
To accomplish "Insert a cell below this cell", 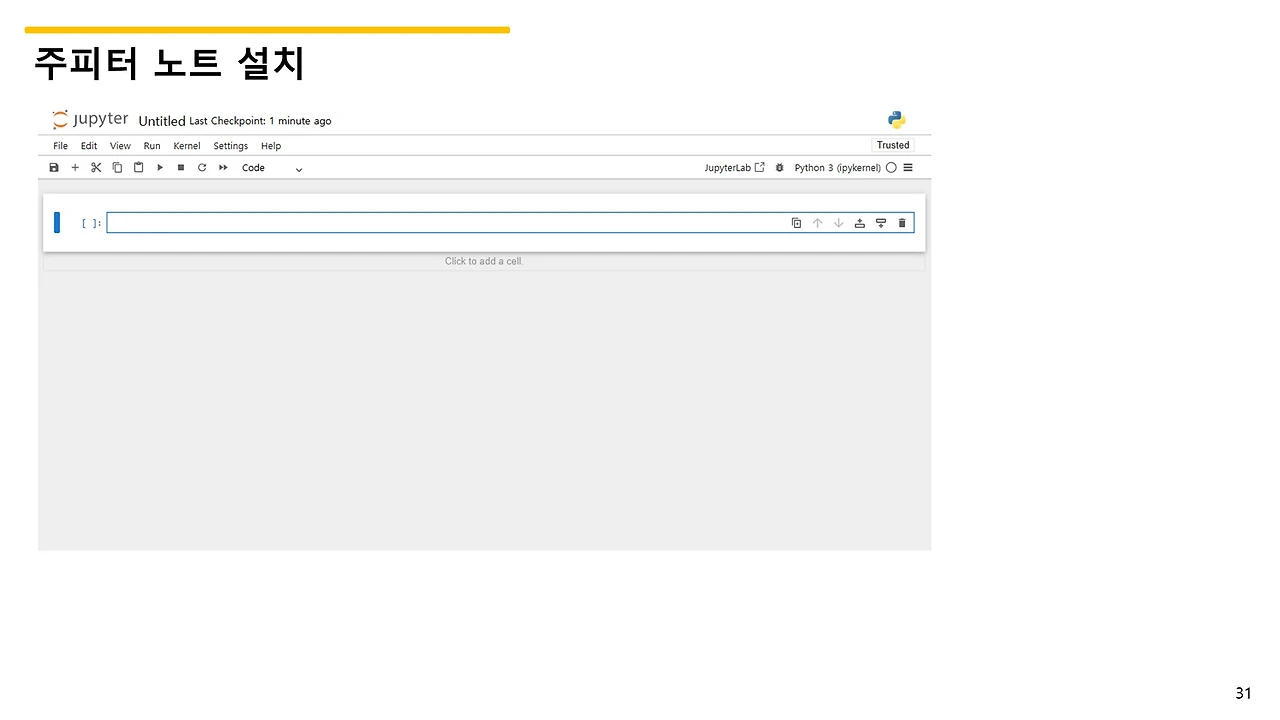I will [x=881, y=223].
